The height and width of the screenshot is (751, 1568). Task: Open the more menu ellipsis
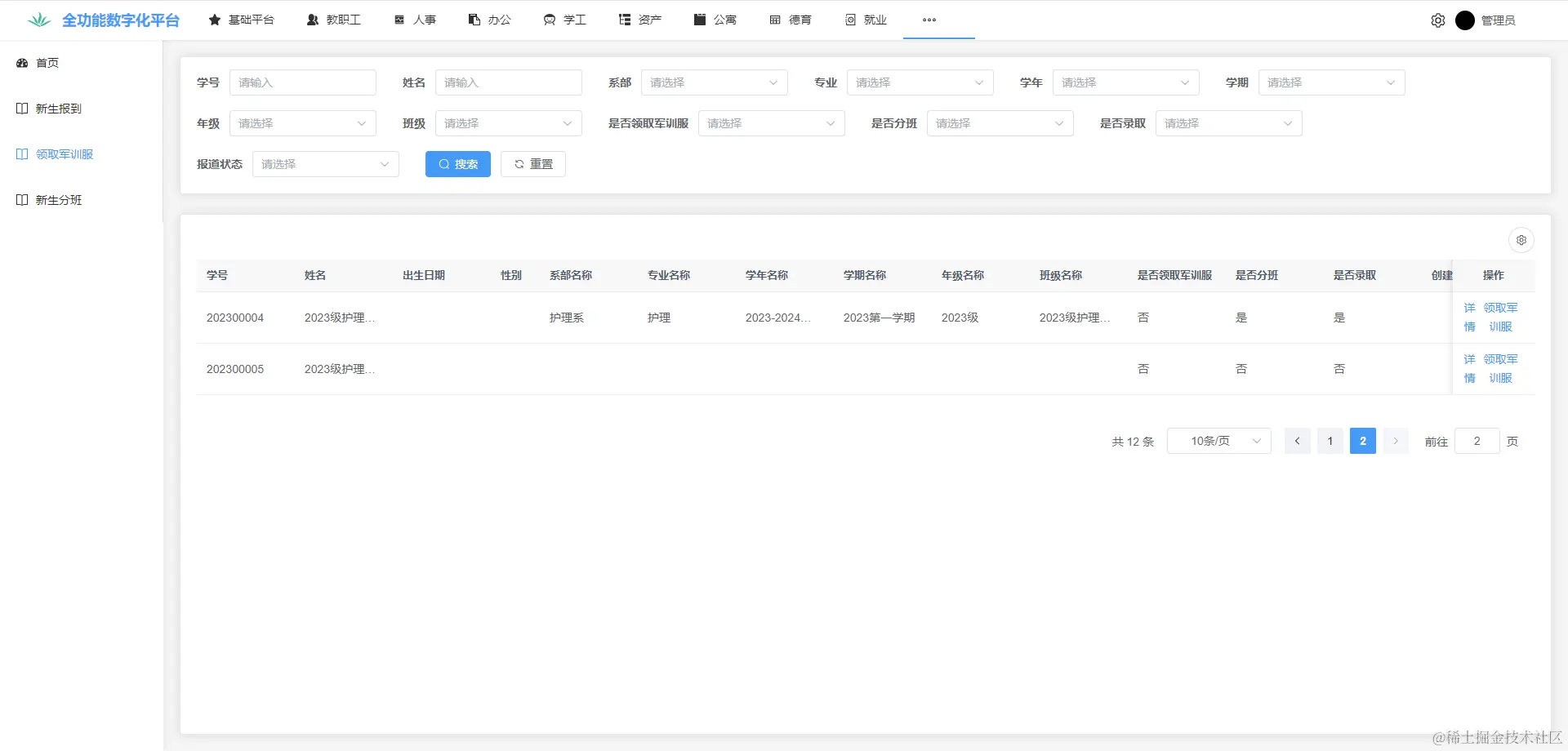pos(929,20)
